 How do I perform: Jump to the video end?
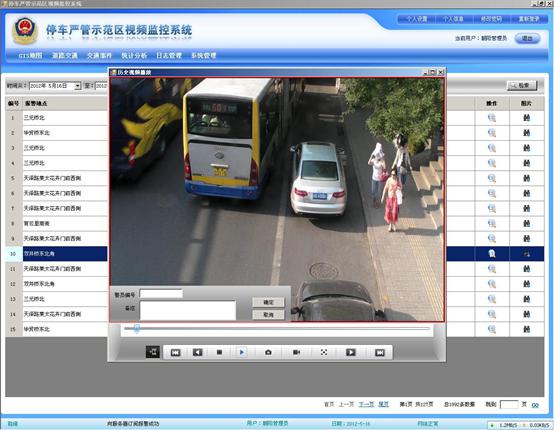[x=380, y=352]
